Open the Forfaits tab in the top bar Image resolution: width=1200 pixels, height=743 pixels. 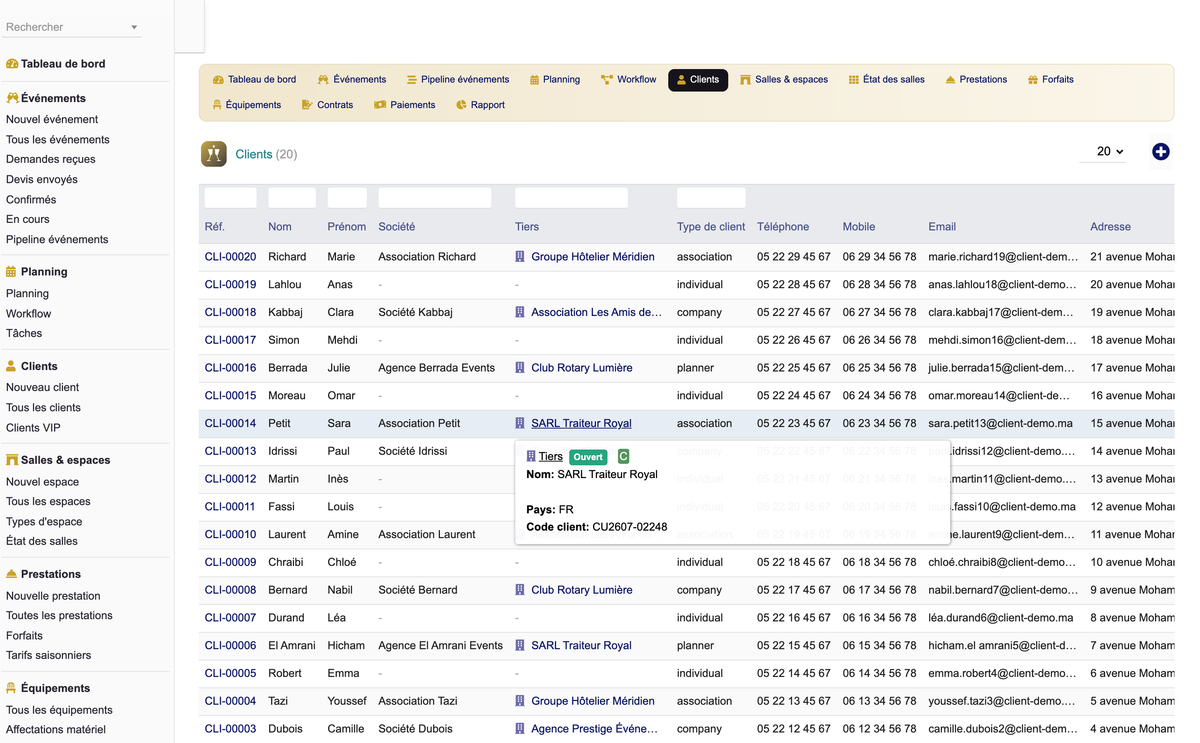pyautogui.click(x=1051, y=80)
